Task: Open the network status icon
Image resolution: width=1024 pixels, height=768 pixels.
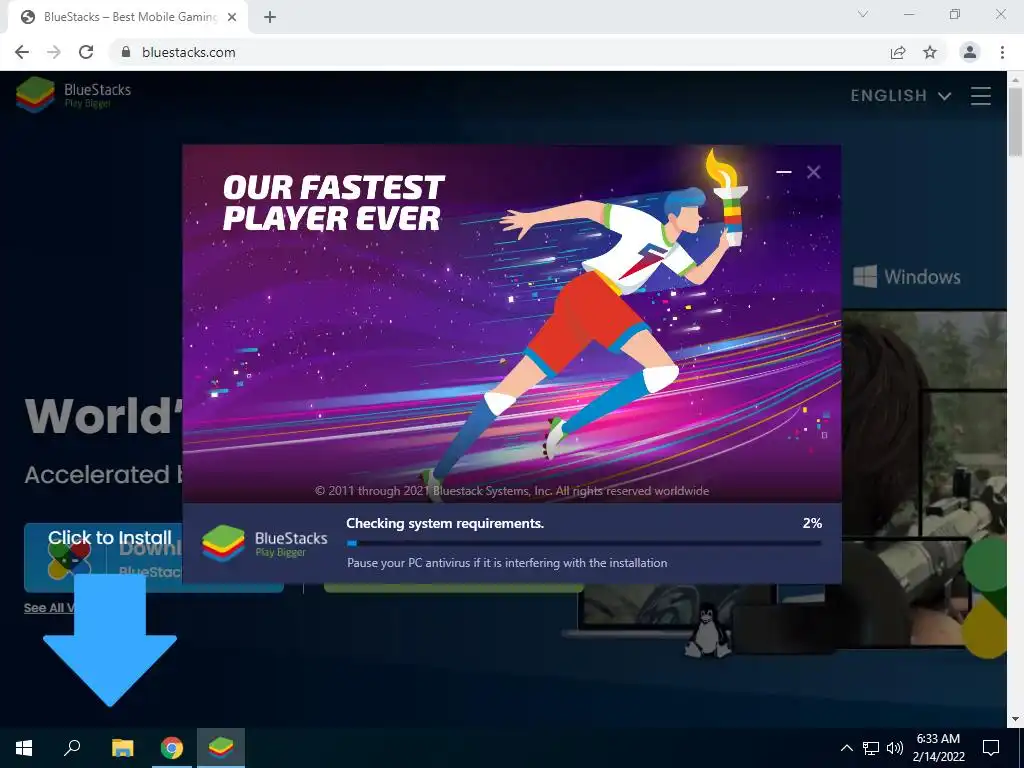Action: point(871,748)
